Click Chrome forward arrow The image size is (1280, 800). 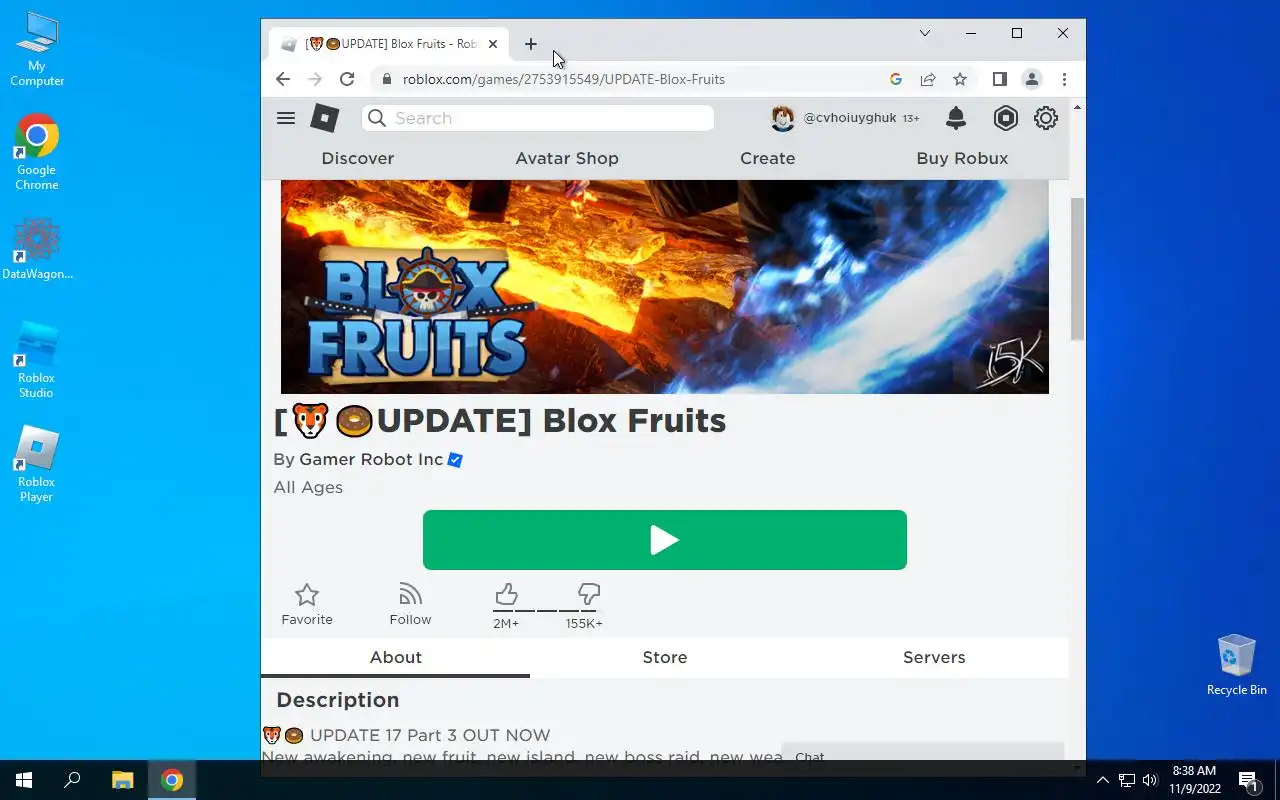pyautogui.click(x=315, y=79)
